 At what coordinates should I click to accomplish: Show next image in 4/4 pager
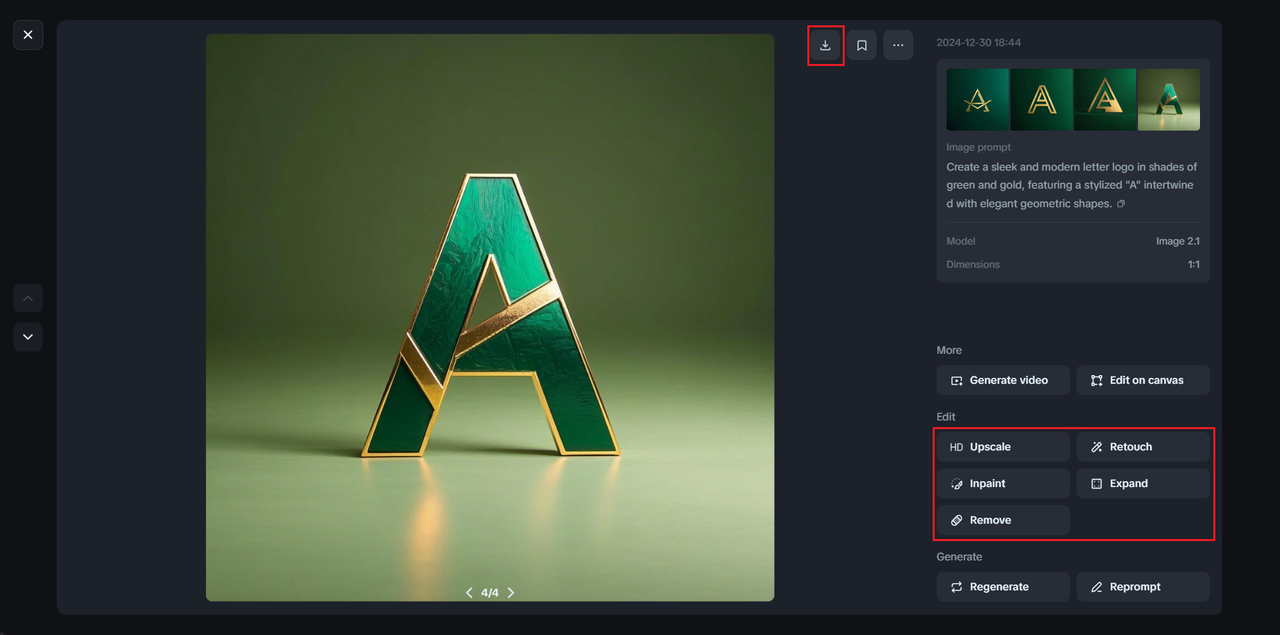(x=511, y=593)
